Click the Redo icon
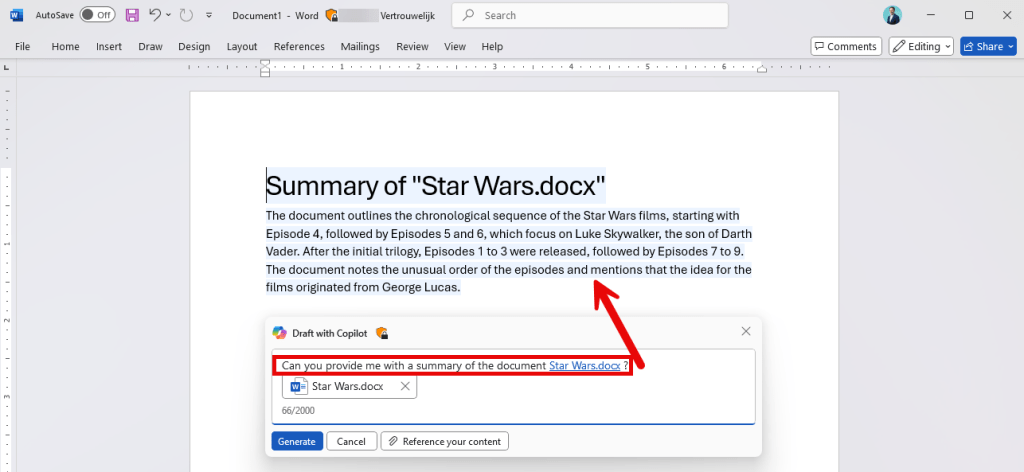 (188, 15)
